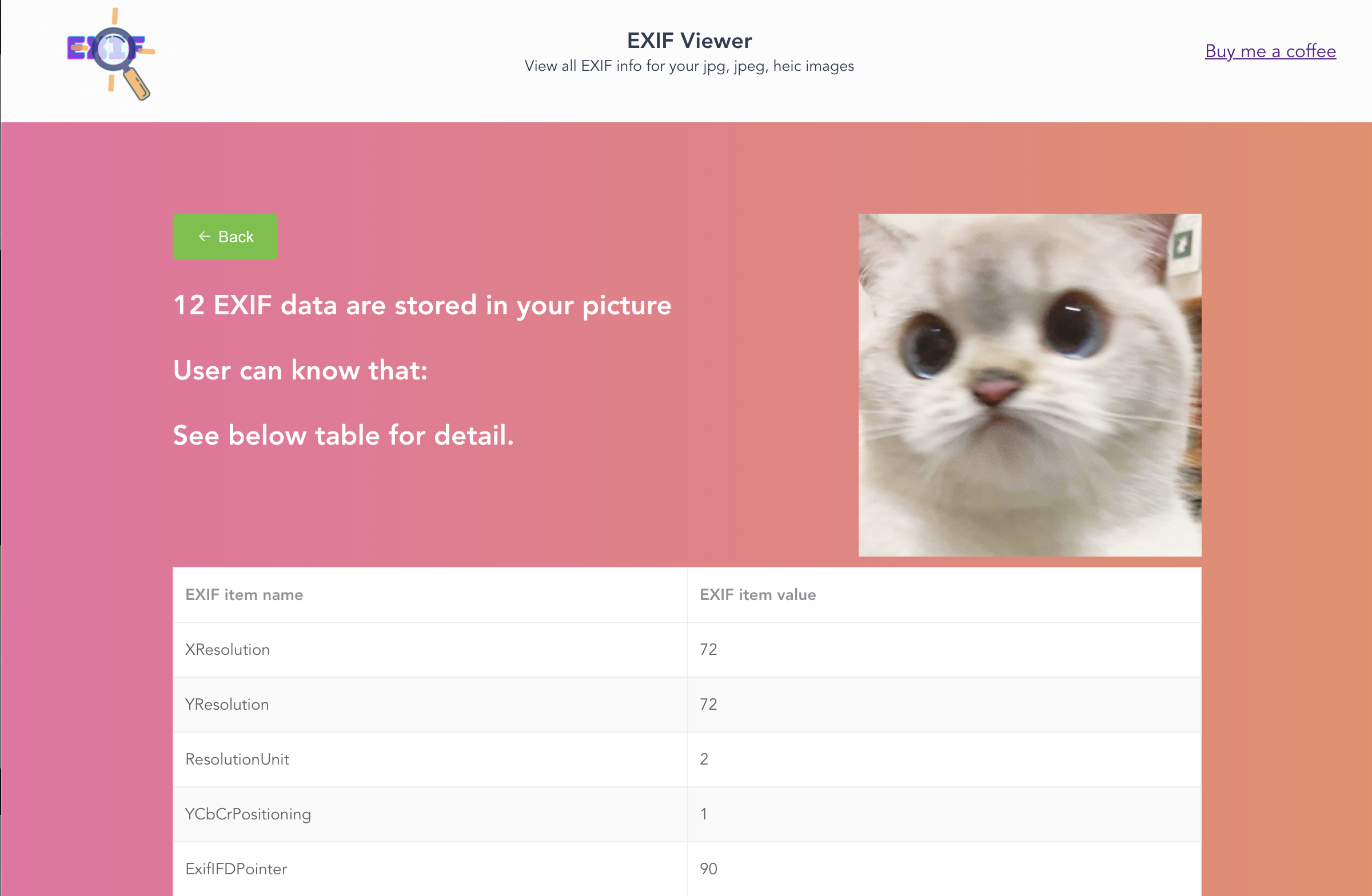This screenshot has width=1372, height=896.
Task: Select the YCbCrPositioning table cell
Action: 248,814
